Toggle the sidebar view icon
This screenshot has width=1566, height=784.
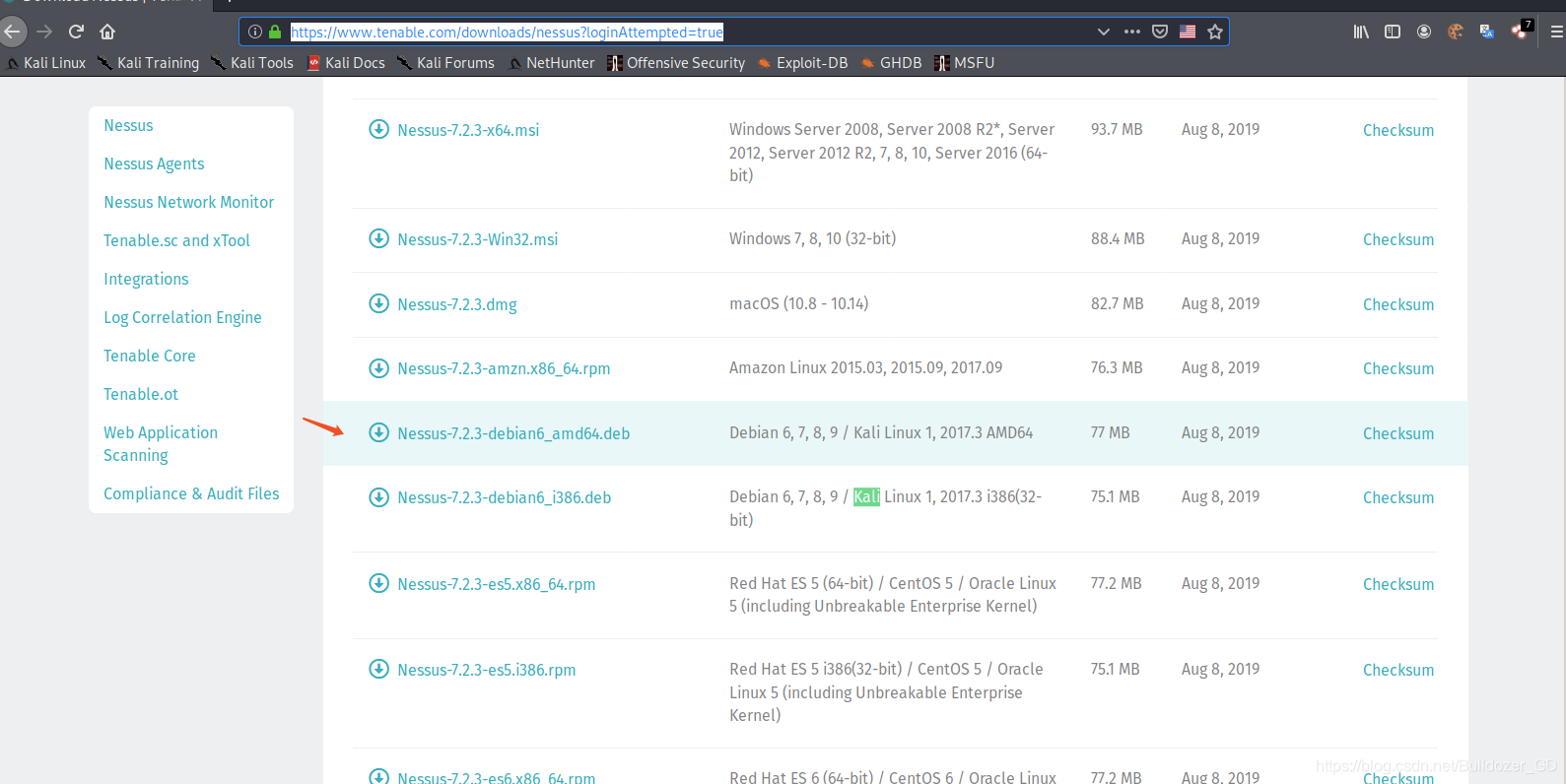[1393, 32]
